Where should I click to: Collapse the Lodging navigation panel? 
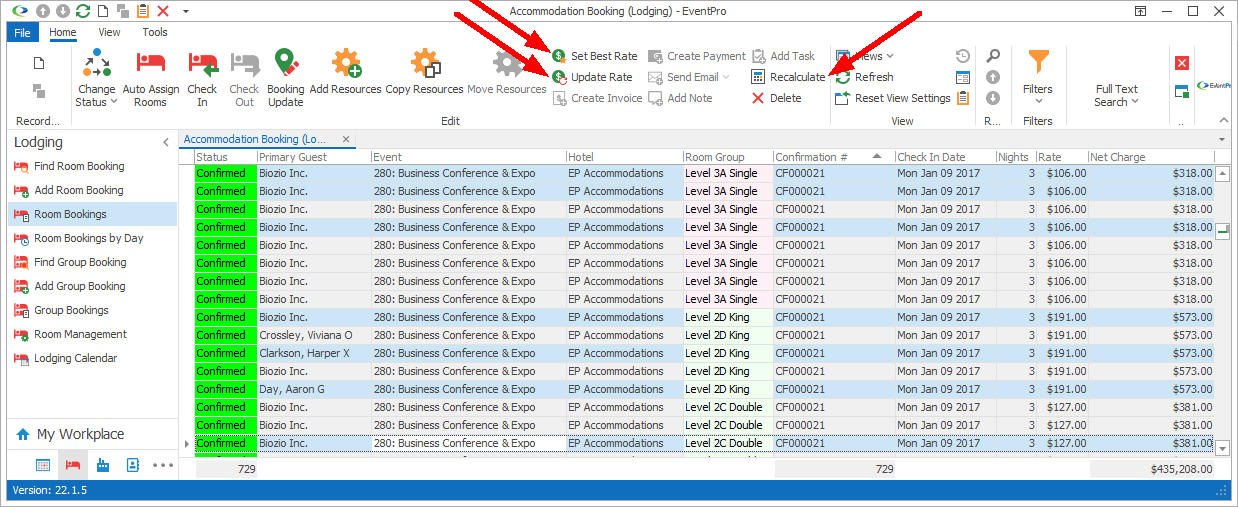(166, 143)
